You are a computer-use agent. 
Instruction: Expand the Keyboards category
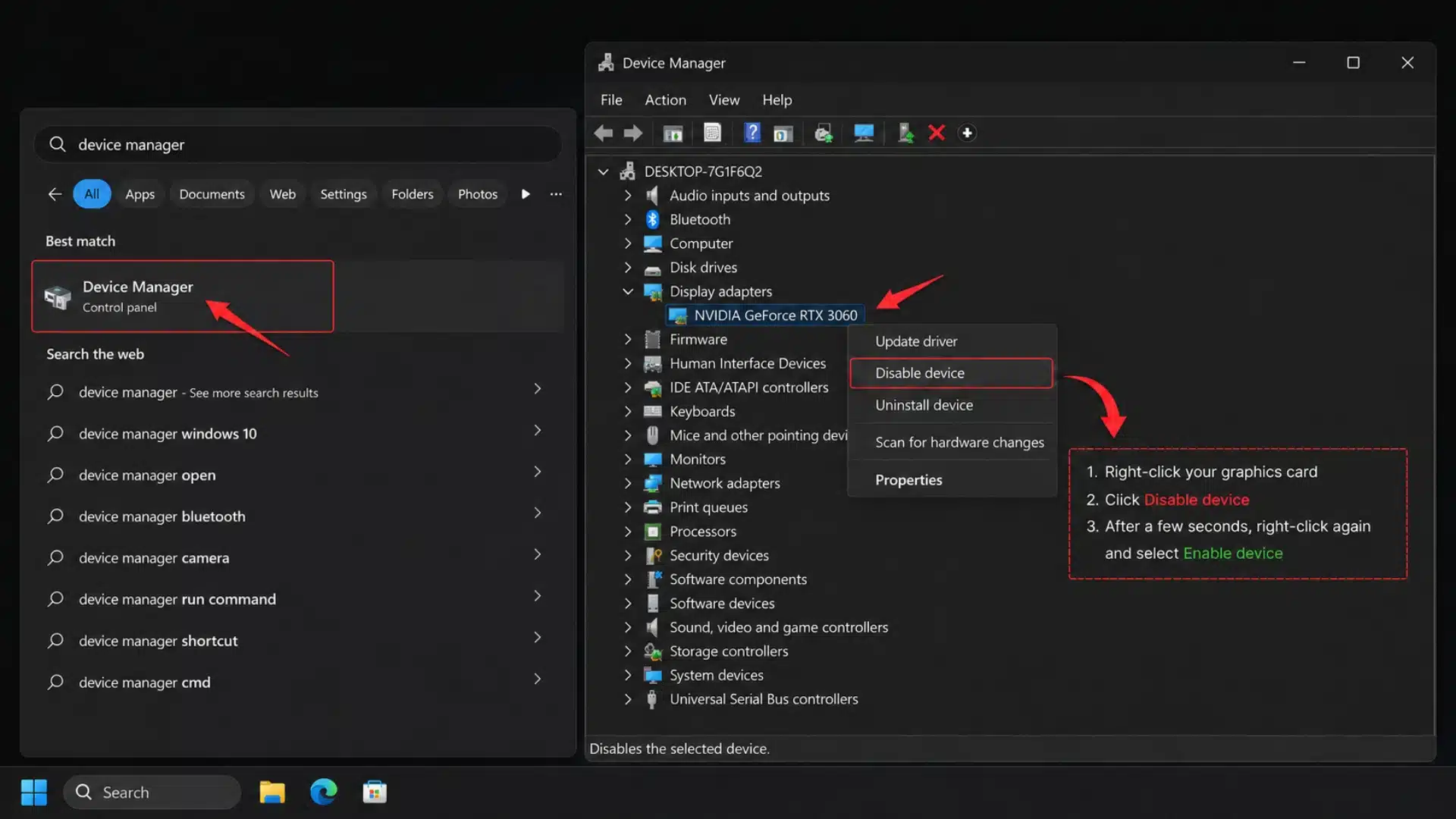pyautogui.click(x=628, y=412)
